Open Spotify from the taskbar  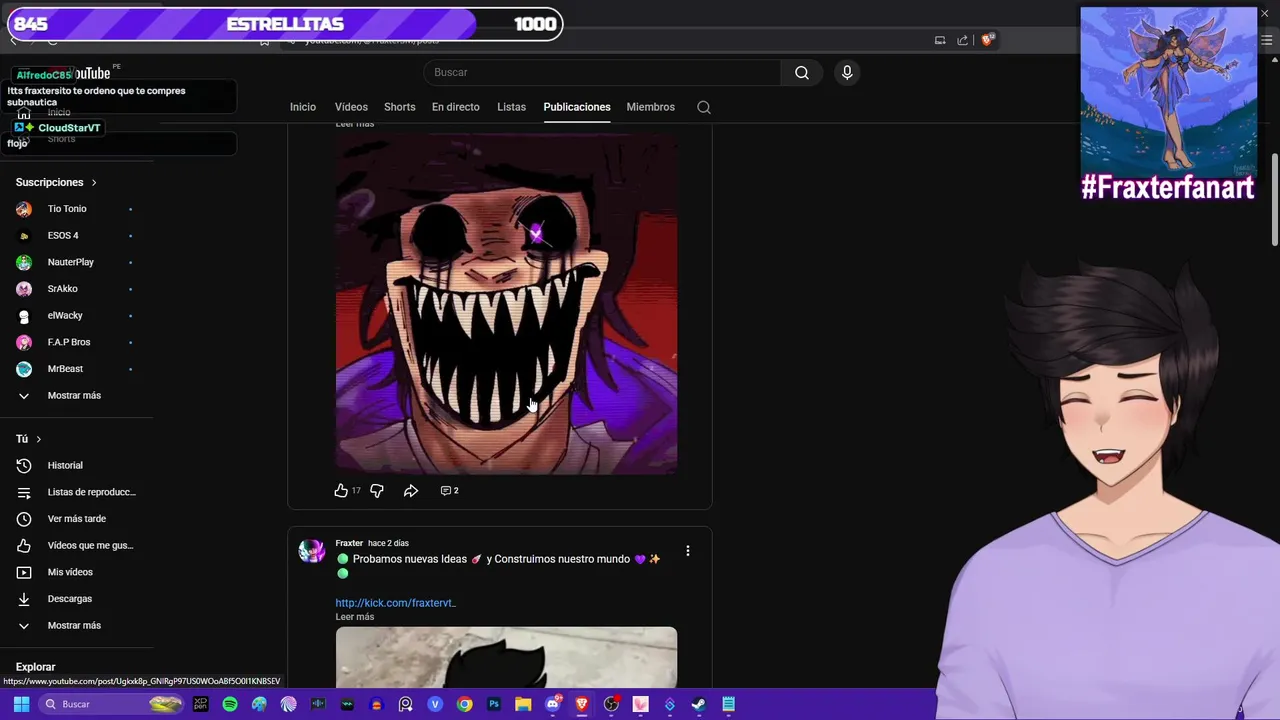click(x=230, y=704)
